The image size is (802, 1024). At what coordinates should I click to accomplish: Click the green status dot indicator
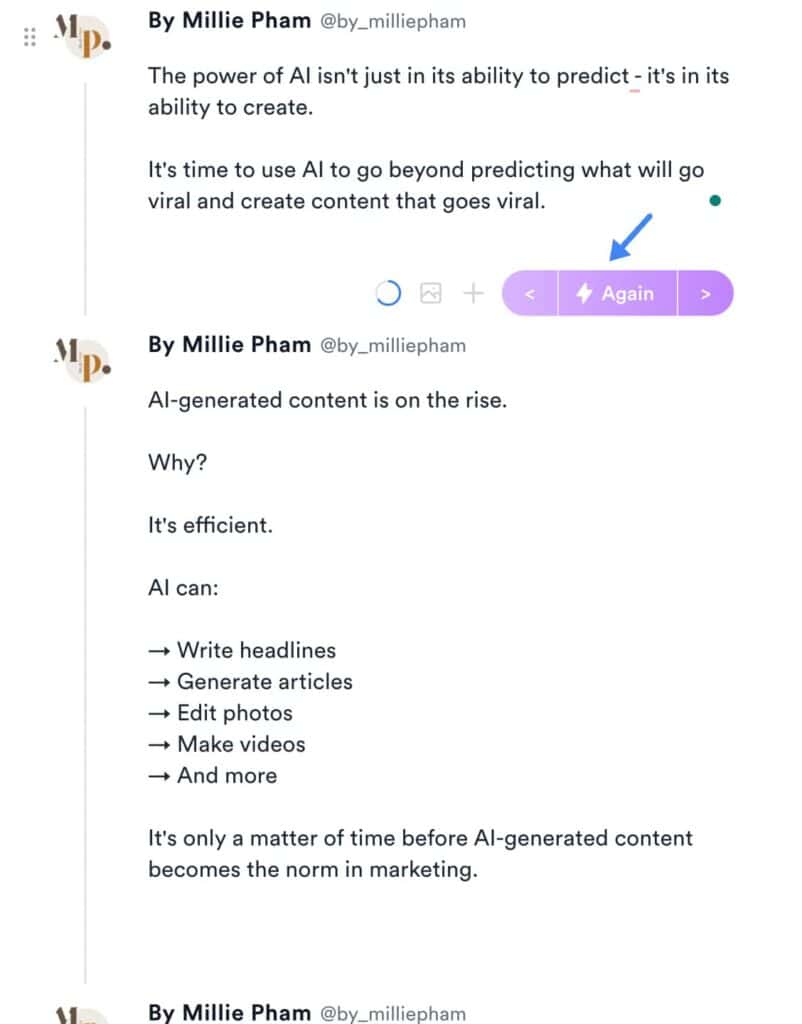[x=715, y=200]
